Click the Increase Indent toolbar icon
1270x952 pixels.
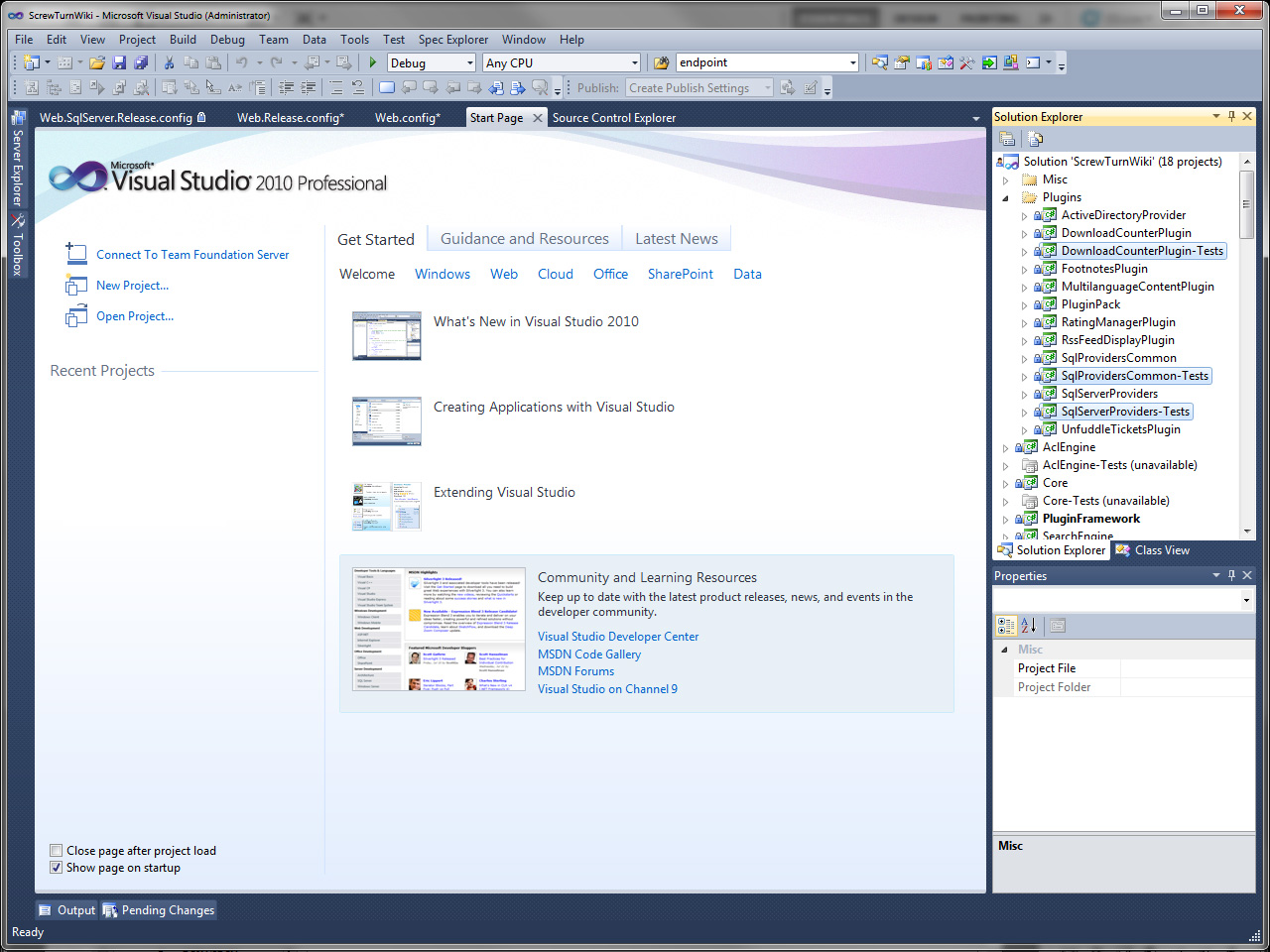309,87
